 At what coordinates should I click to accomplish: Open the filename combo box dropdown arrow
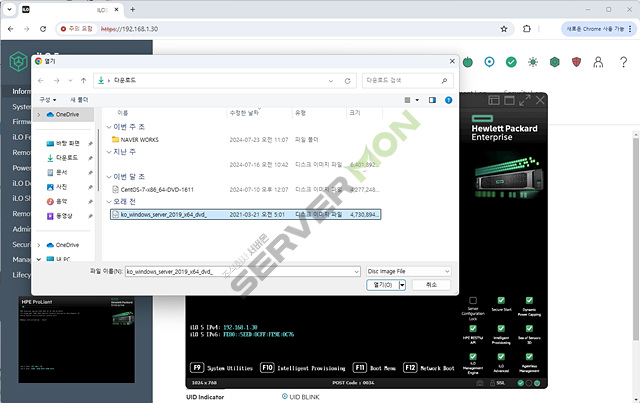356,272
